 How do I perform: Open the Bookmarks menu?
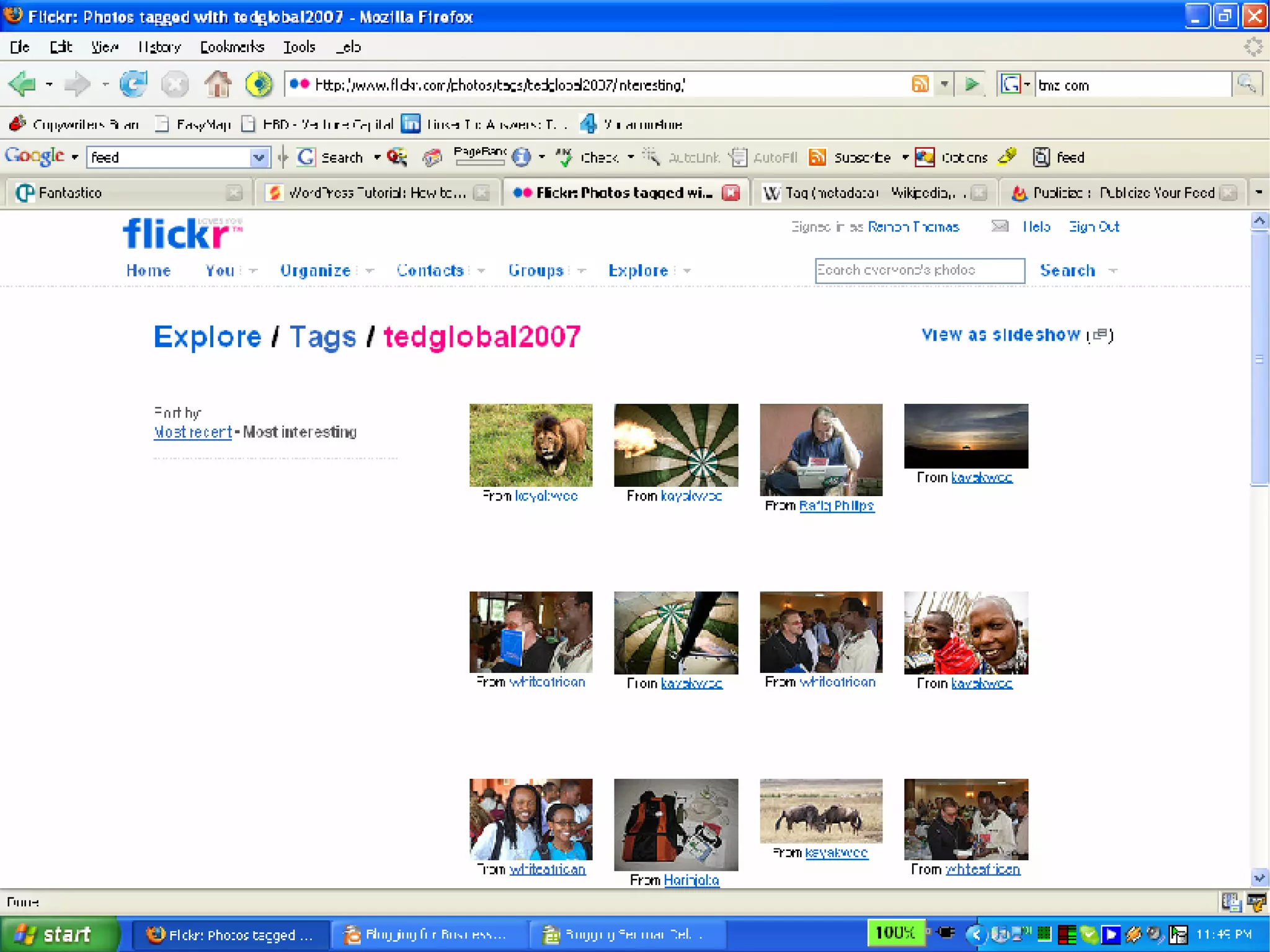232,47
